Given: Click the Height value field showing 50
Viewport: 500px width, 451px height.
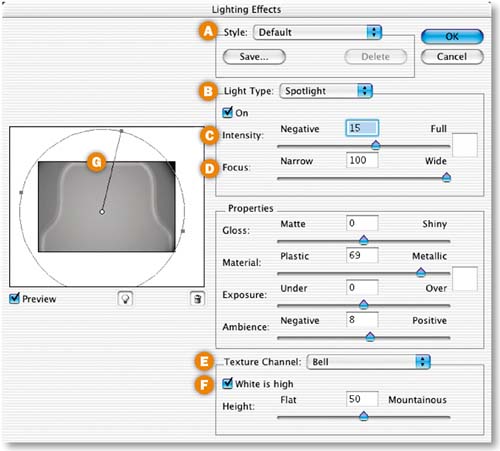Looking at the screenshot, I should point(362,399).
